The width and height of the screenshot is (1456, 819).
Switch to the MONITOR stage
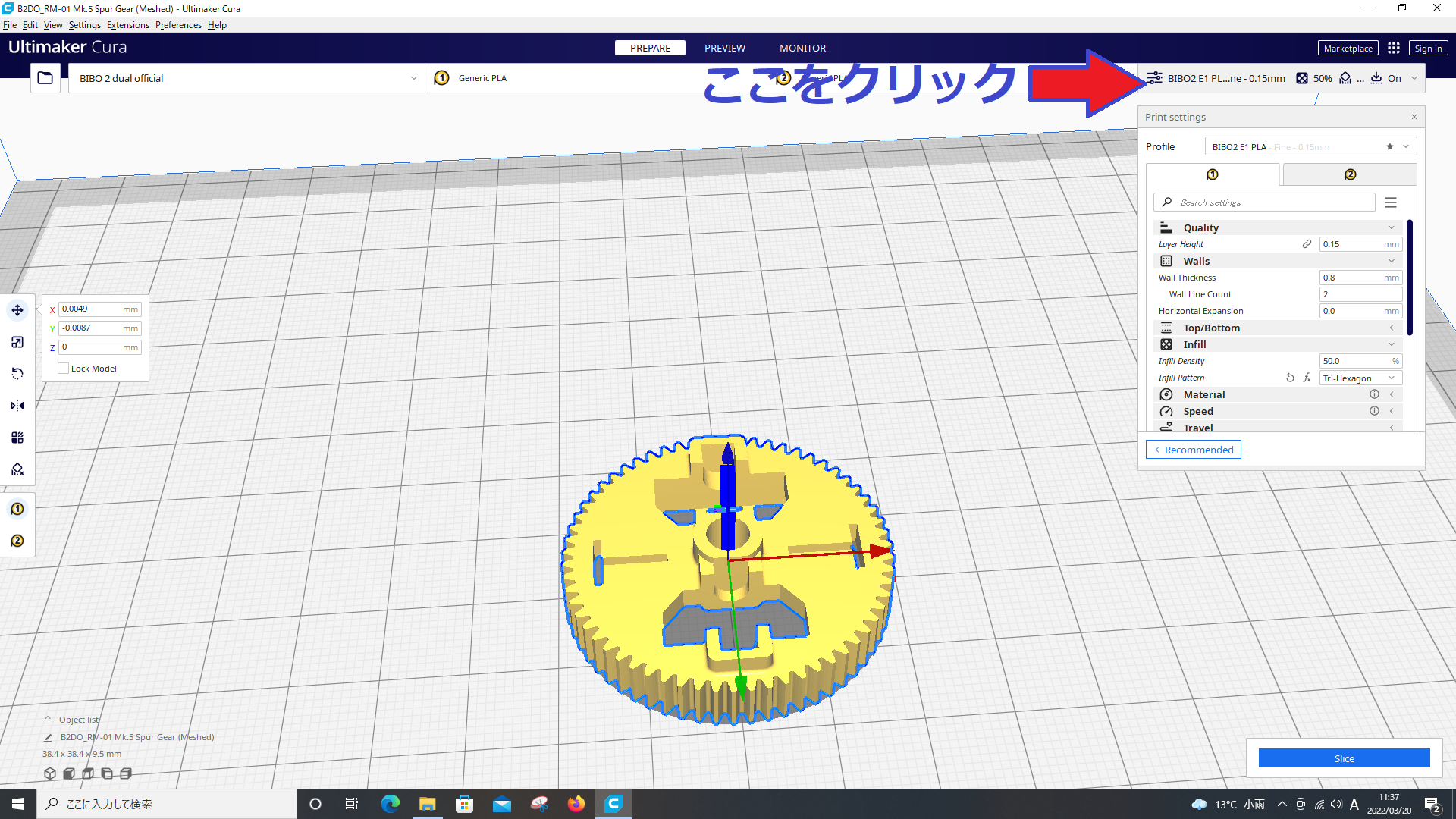tap(803, 48)
